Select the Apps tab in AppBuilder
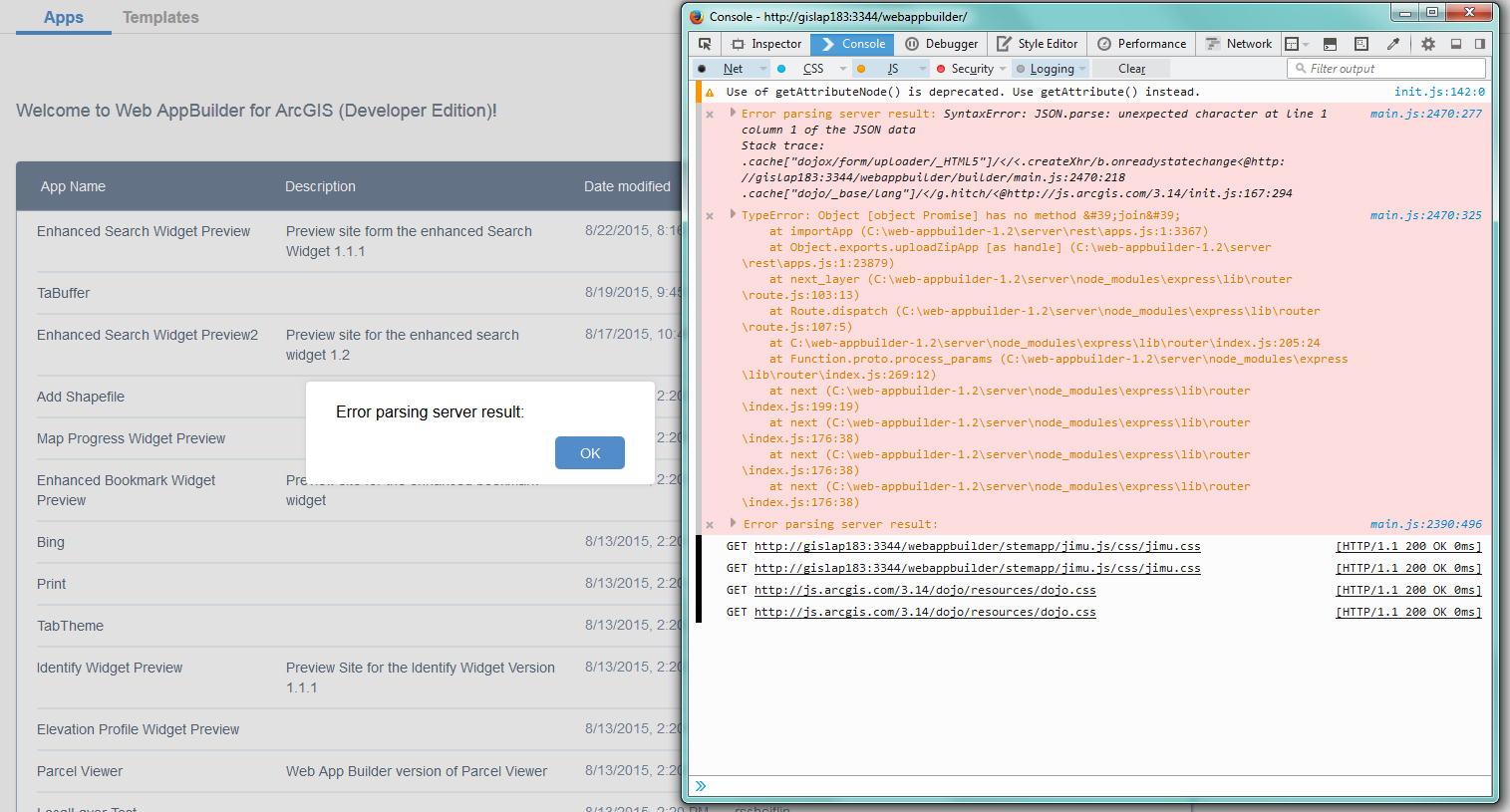The width and height of the screenshot is (1510, 812). point(64,17)
